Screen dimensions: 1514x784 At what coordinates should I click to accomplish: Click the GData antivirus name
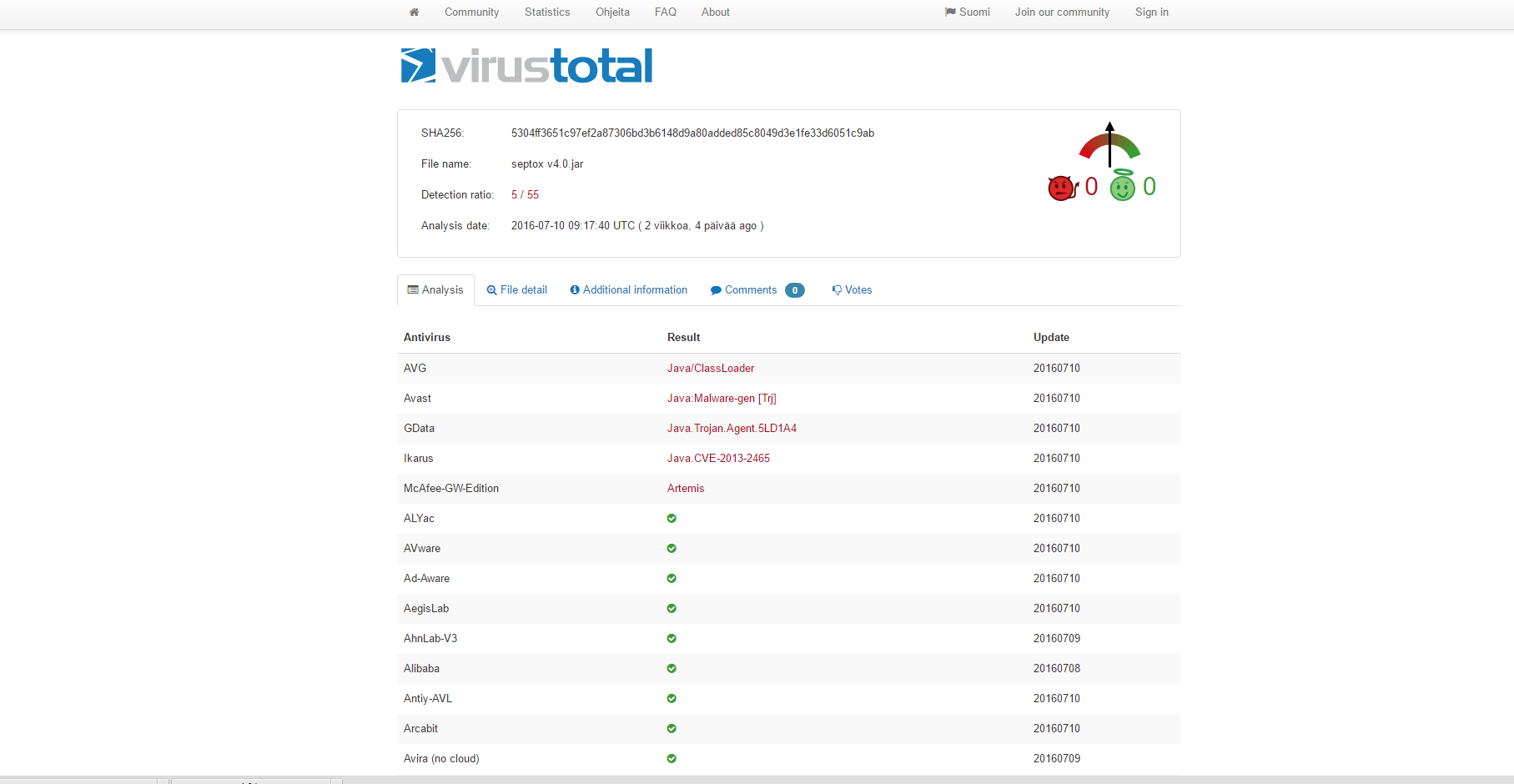(419, 429)
